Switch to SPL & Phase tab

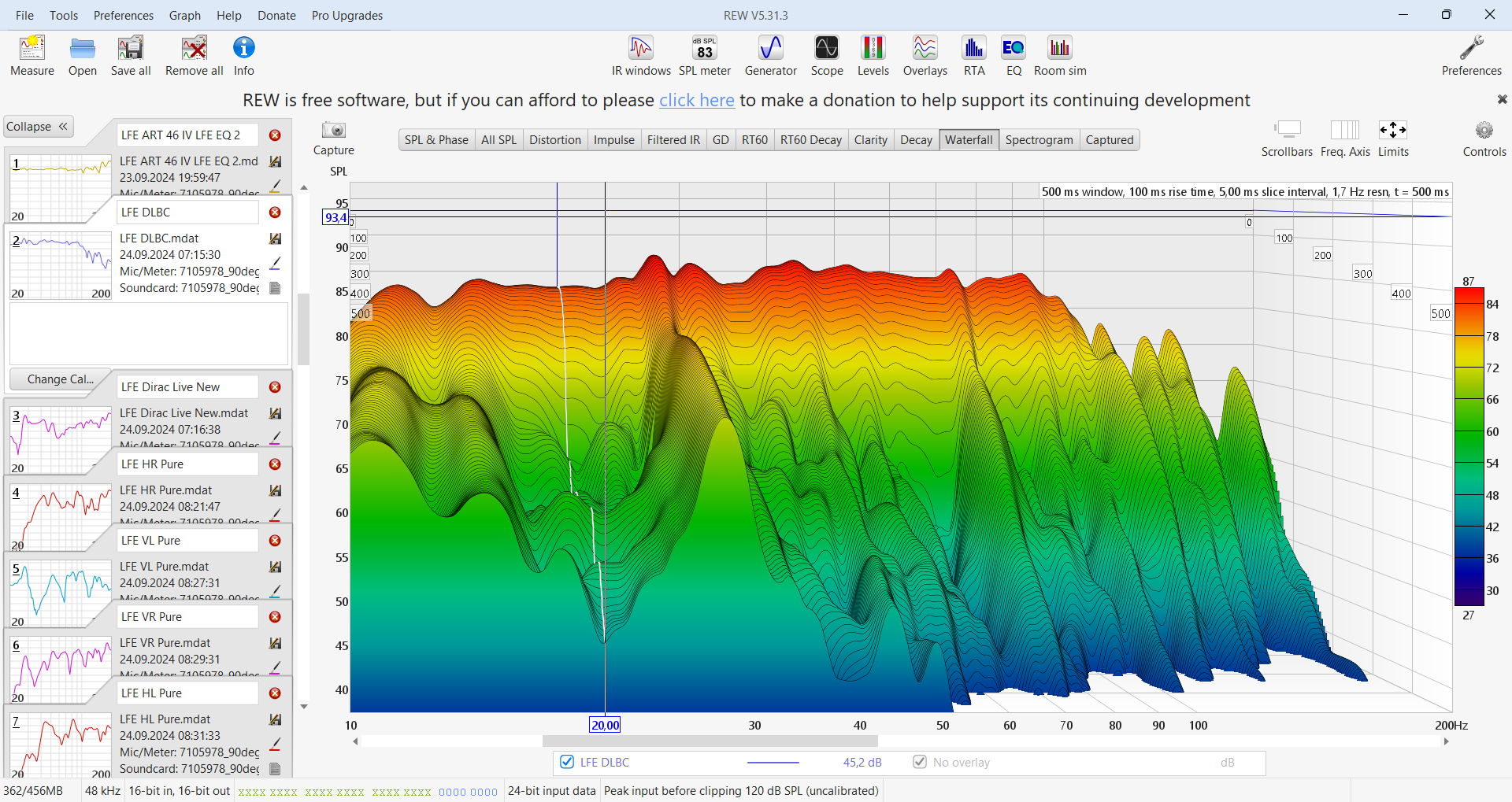436,139
